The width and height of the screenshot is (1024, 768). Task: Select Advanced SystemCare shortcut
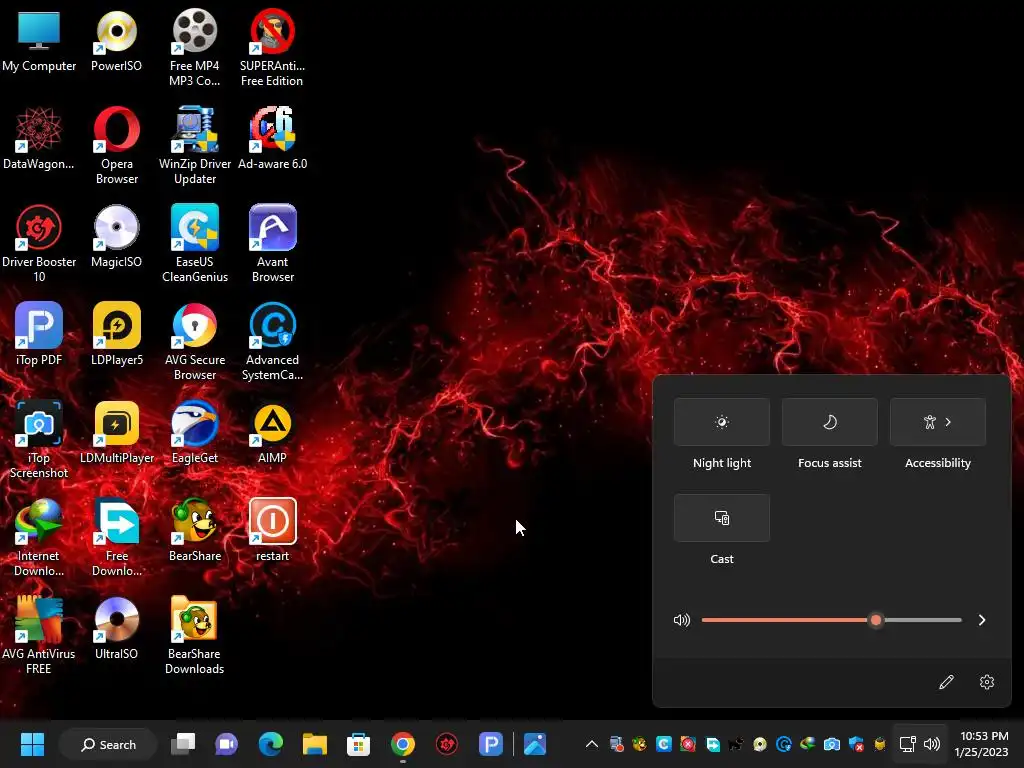point(272,341)
